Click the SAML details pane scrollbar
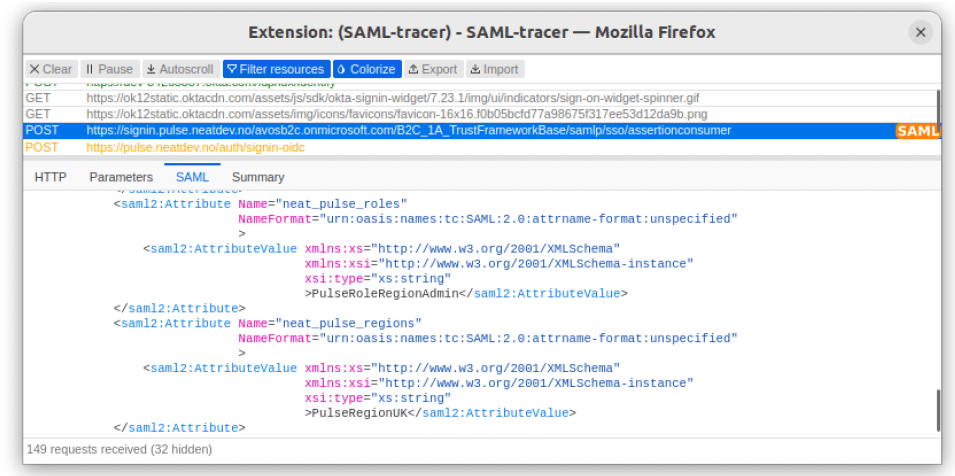Image resolution: width=955 pixels, height=476 pixels. [938, 411]
